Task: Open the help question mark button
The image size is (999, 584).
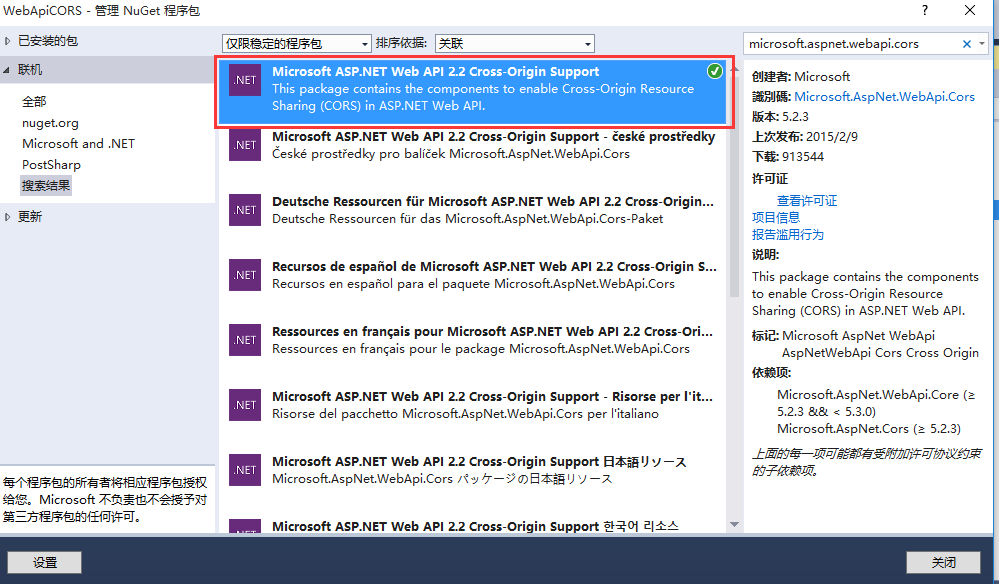Action: coord(924,10)
